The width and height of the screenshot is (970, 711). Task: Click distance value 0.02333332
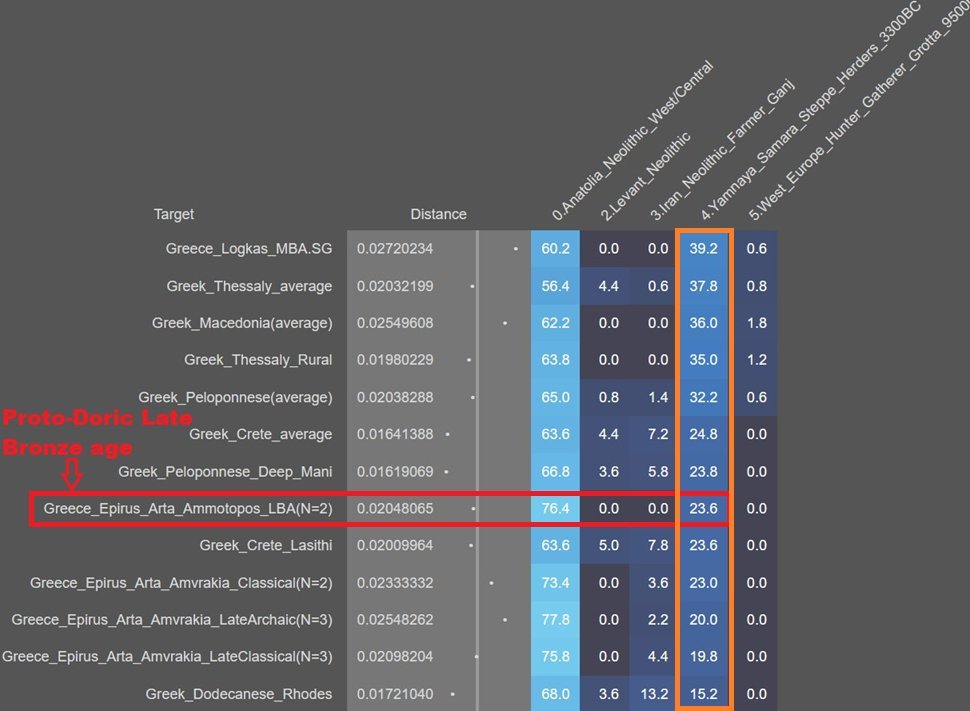(x=395, y=583)
